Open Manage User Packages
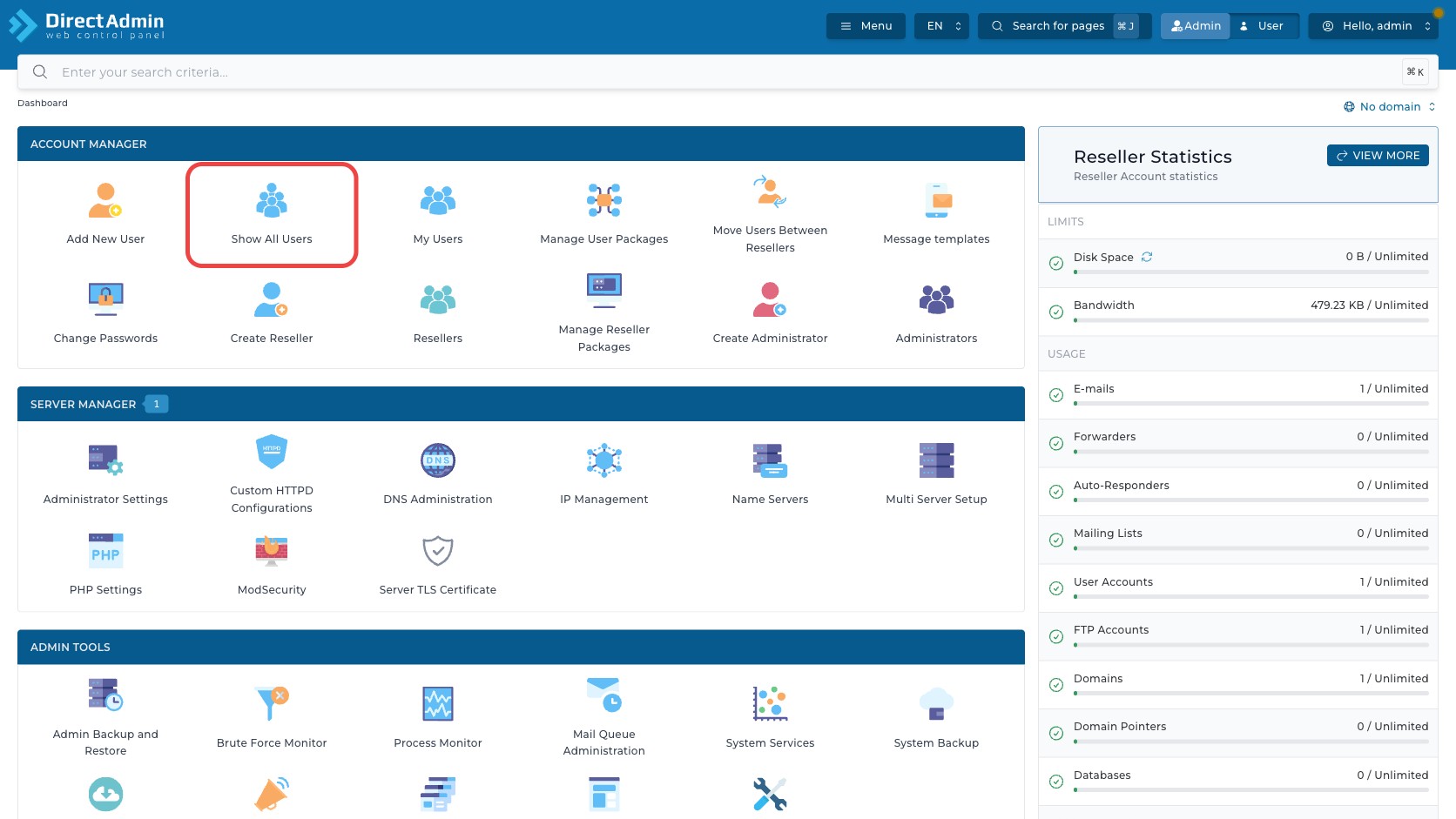The width and height of the screenshot is (1456, 819). tap(604, 213)
